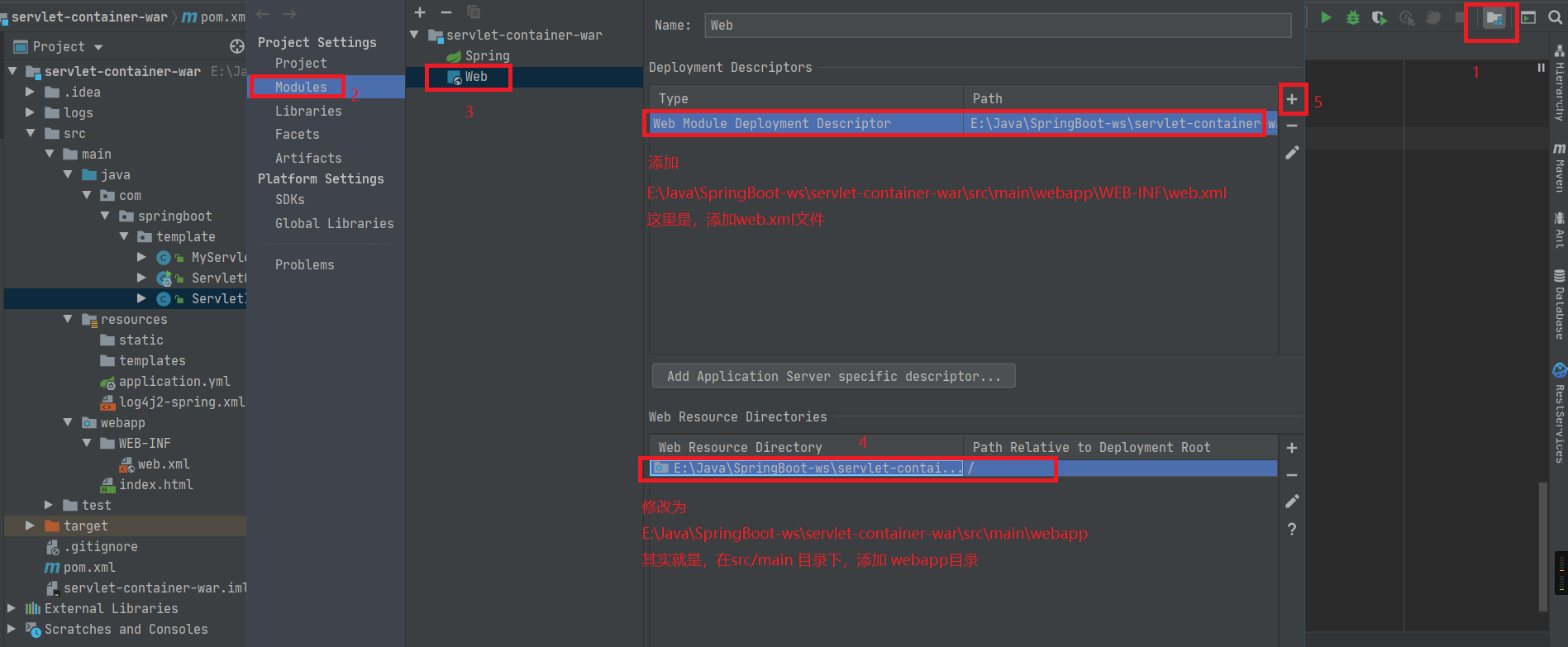Expand the test folder
The width and height of the screenshot is (1568, 647).
49,505
